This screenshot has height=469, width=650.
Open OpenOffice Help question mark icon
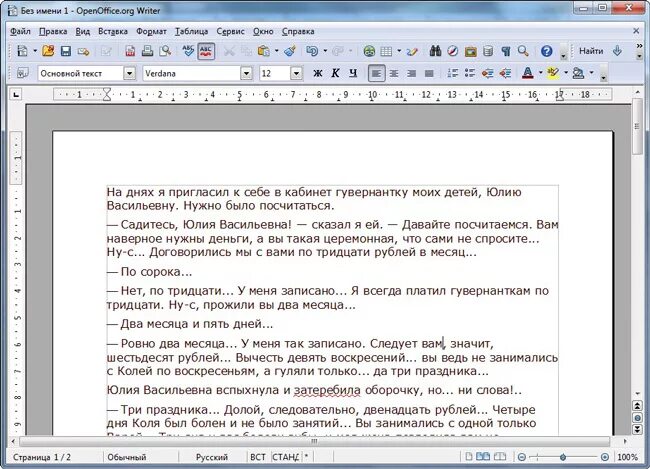(546, 51)
